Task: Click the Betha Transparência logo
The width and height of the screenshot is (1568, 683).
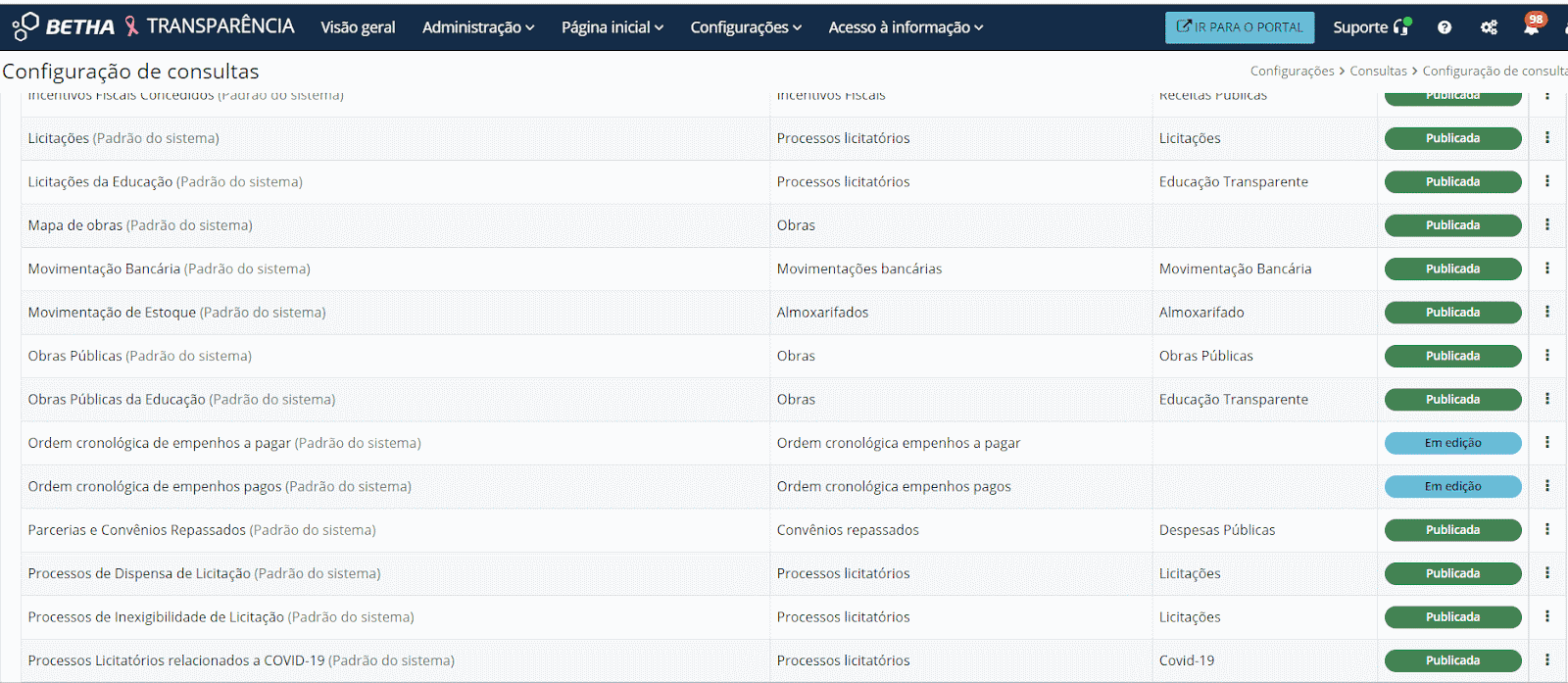Action: point(153,26)
